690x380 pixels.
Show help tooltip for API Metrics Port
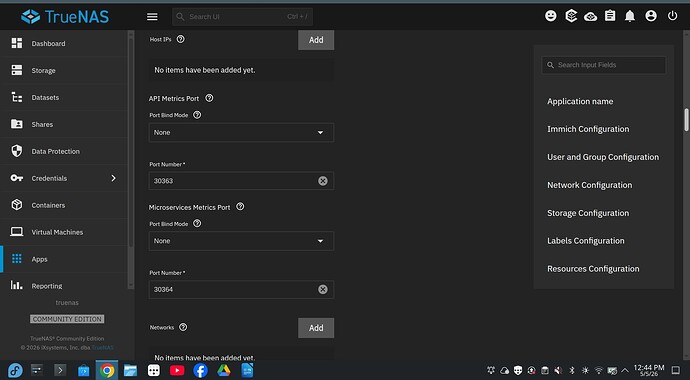(x=209, y=98)
